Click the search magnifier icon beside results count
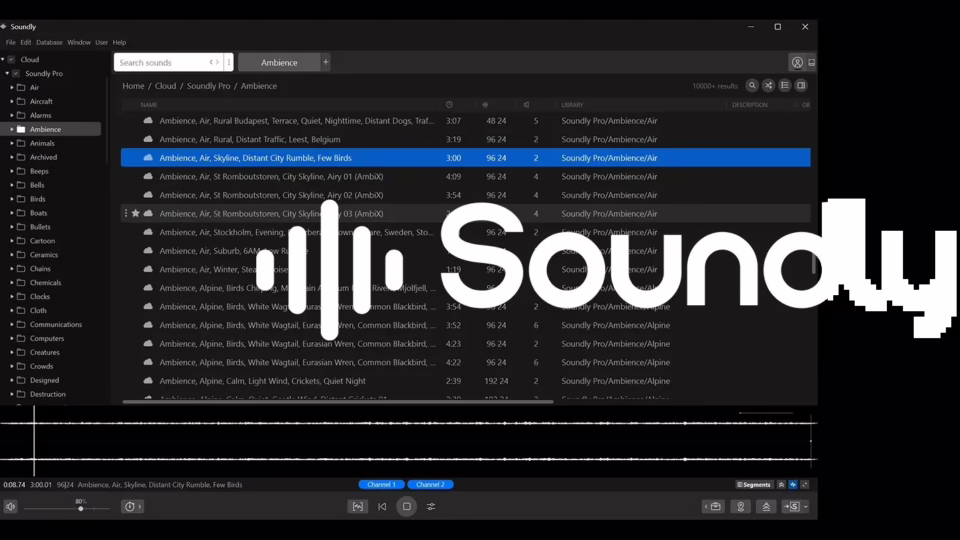The height and width of the screenshot is (540, 960). (752, 86)
